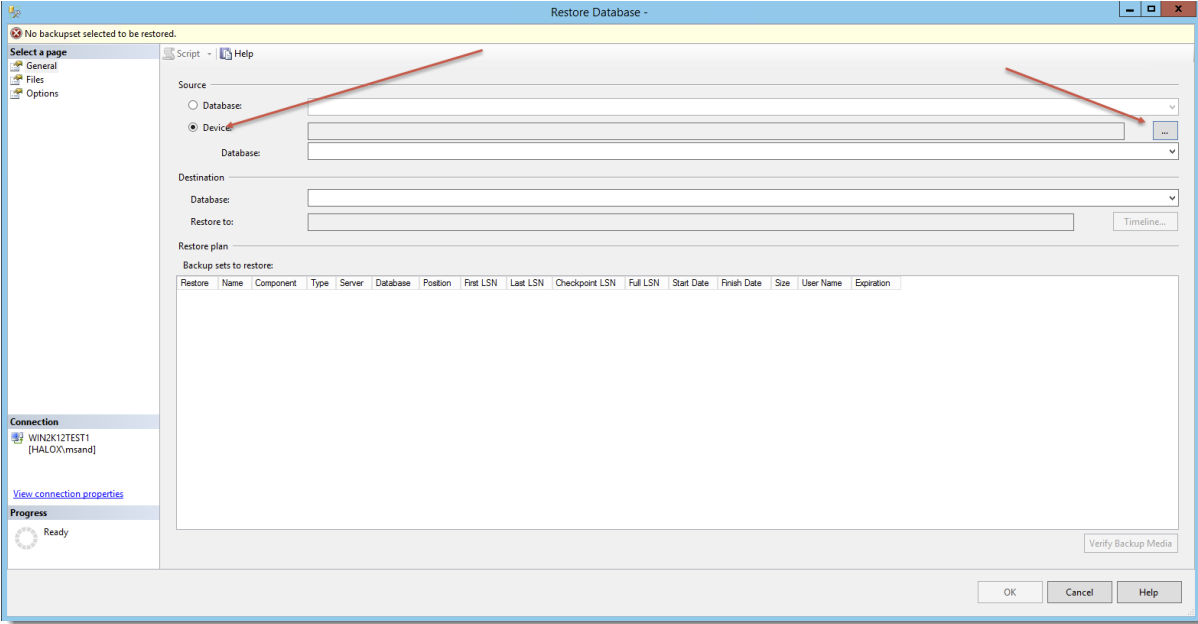Click the Expiration column header
This screenshot has height=624, width=1198.
[x=876, y=283]
